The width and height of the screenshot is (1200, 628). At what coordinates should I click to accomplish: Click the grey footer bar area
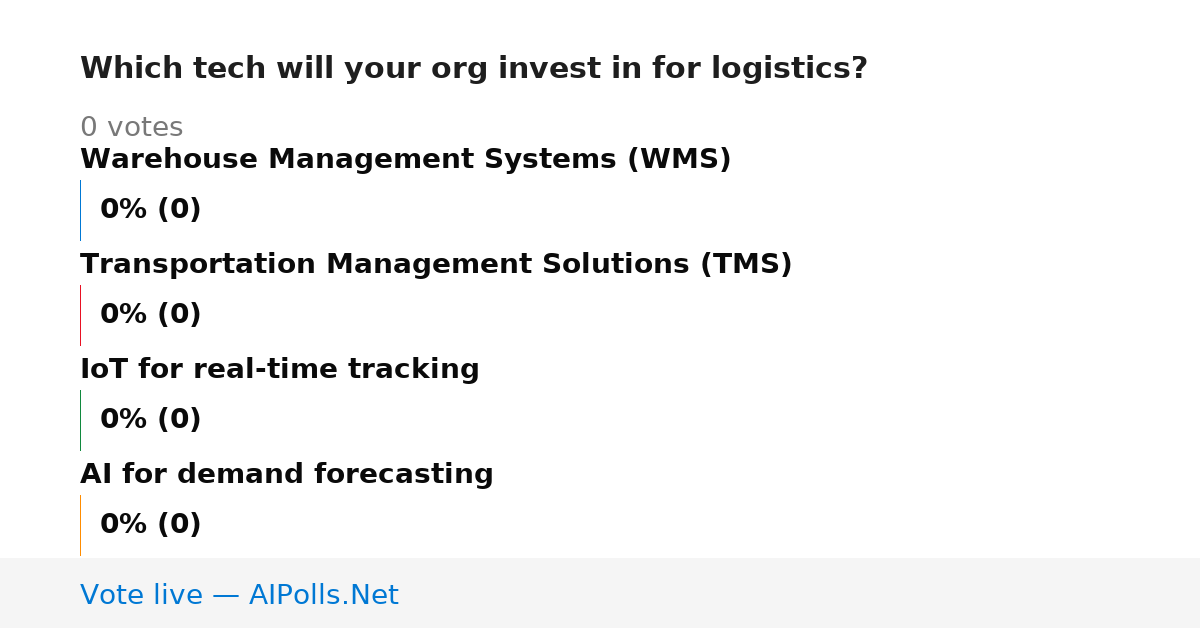(600, 593)
